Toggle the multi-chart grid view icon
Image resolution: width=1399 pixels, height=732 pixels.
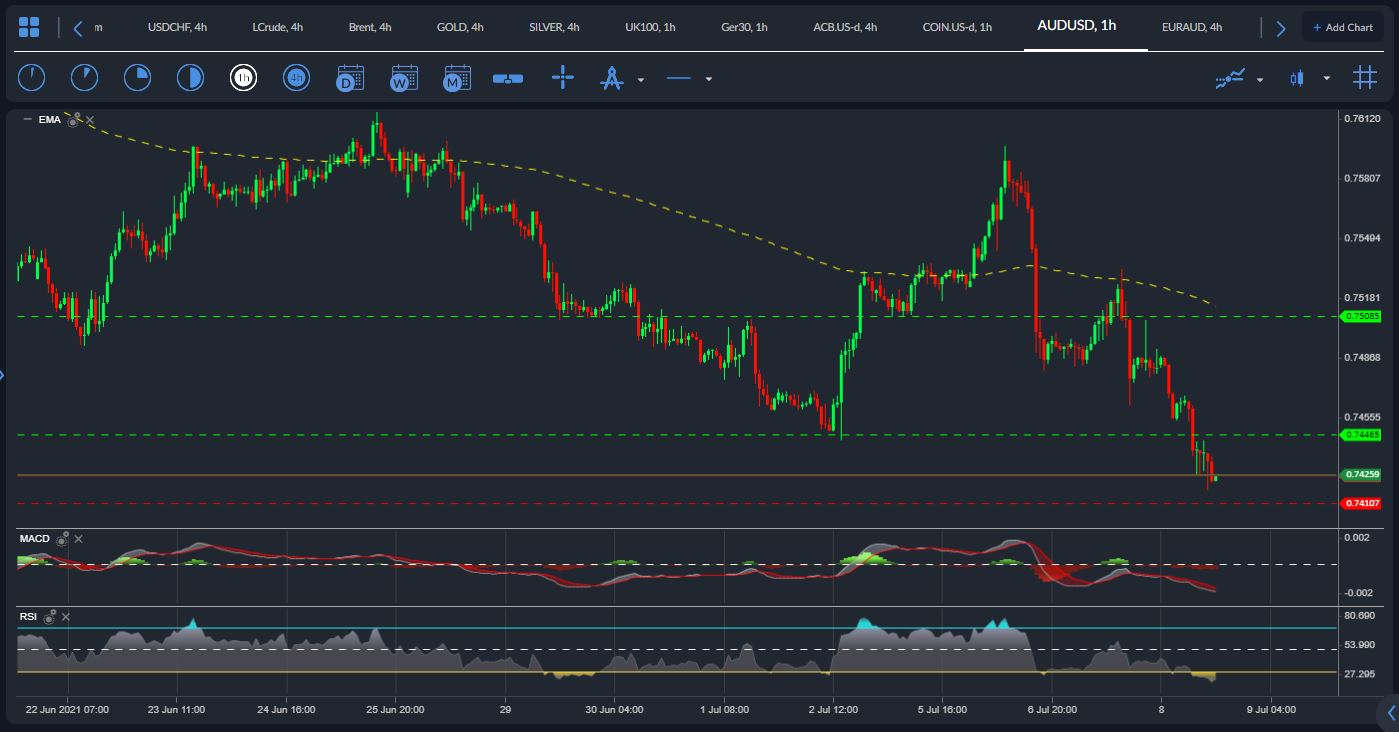(1365, 77)
